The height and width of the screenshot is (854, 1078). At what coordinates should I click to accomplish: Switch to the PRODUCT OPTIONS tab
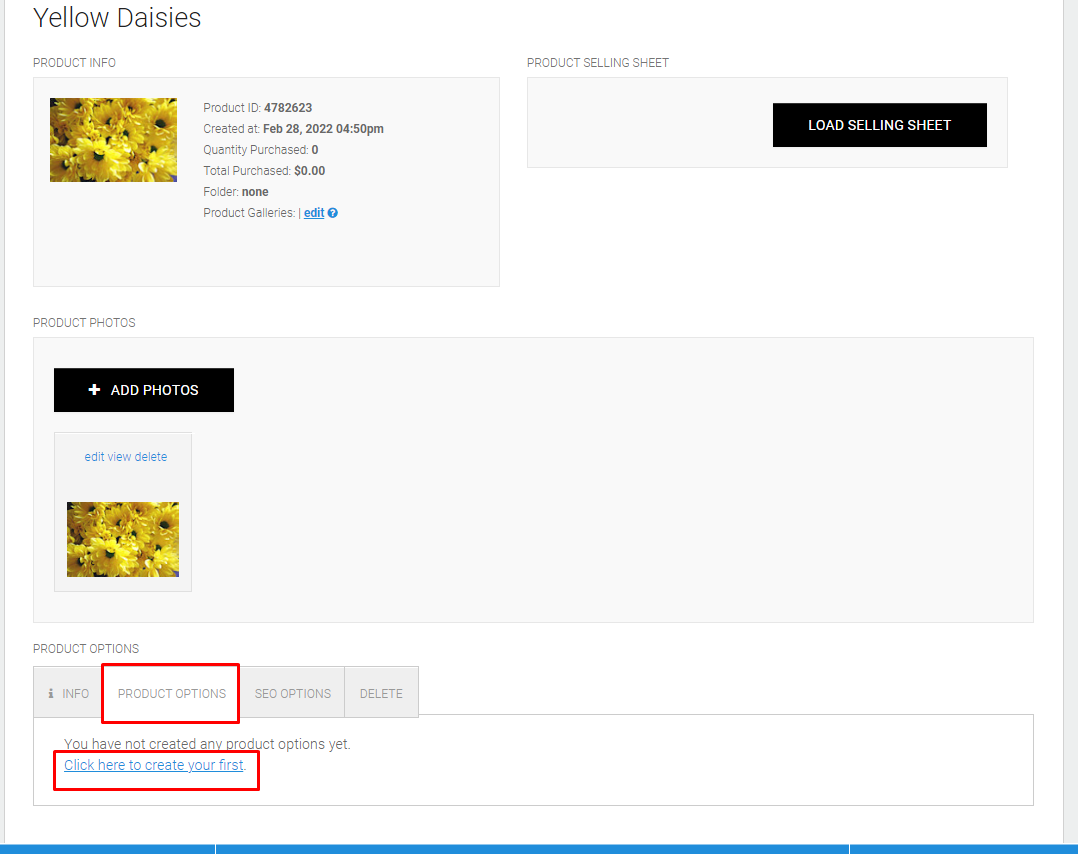coord(171,693)
